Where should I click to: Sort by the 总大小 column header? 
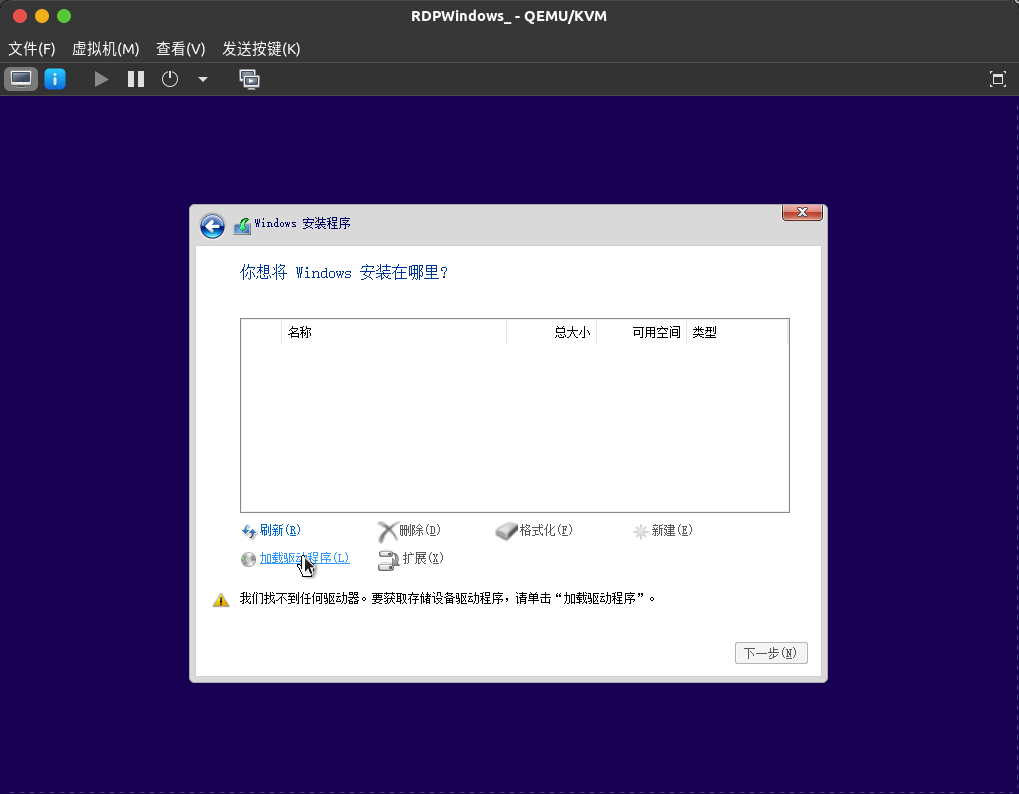point(552,332)
